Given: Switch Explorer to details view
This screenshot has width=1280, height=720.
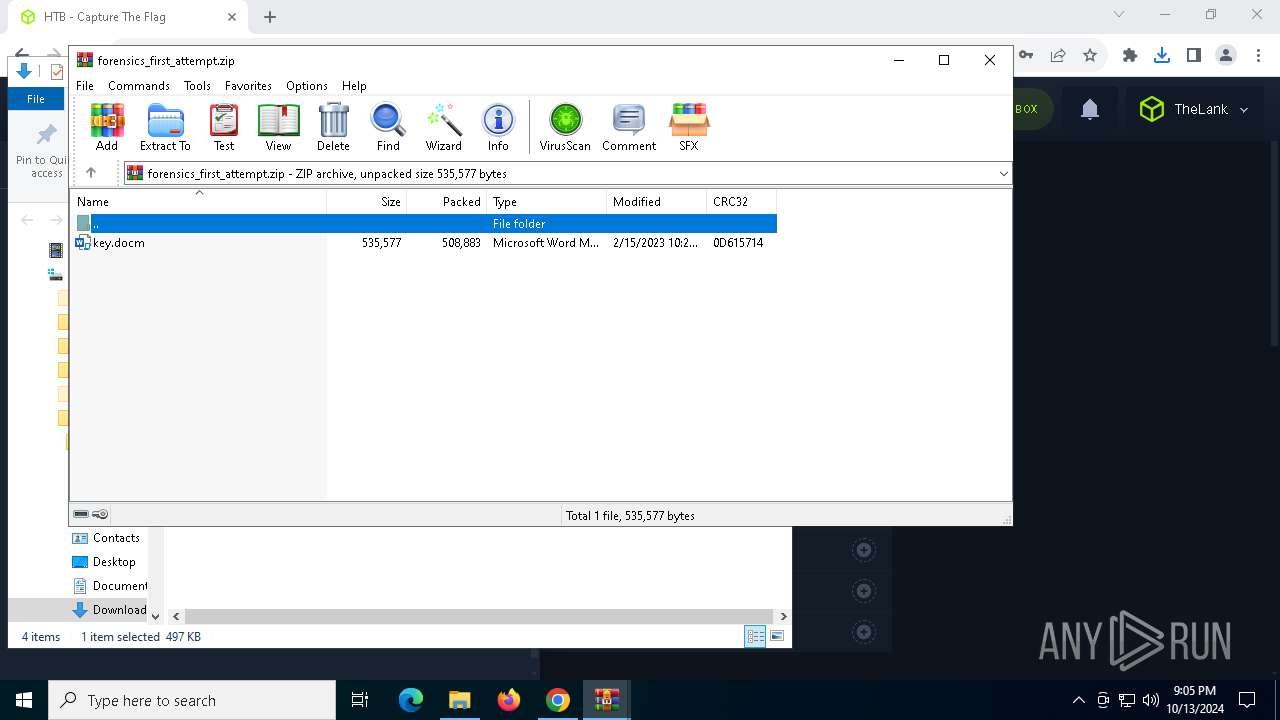Looking at the screenshot, I should click(x=755, y=636).
